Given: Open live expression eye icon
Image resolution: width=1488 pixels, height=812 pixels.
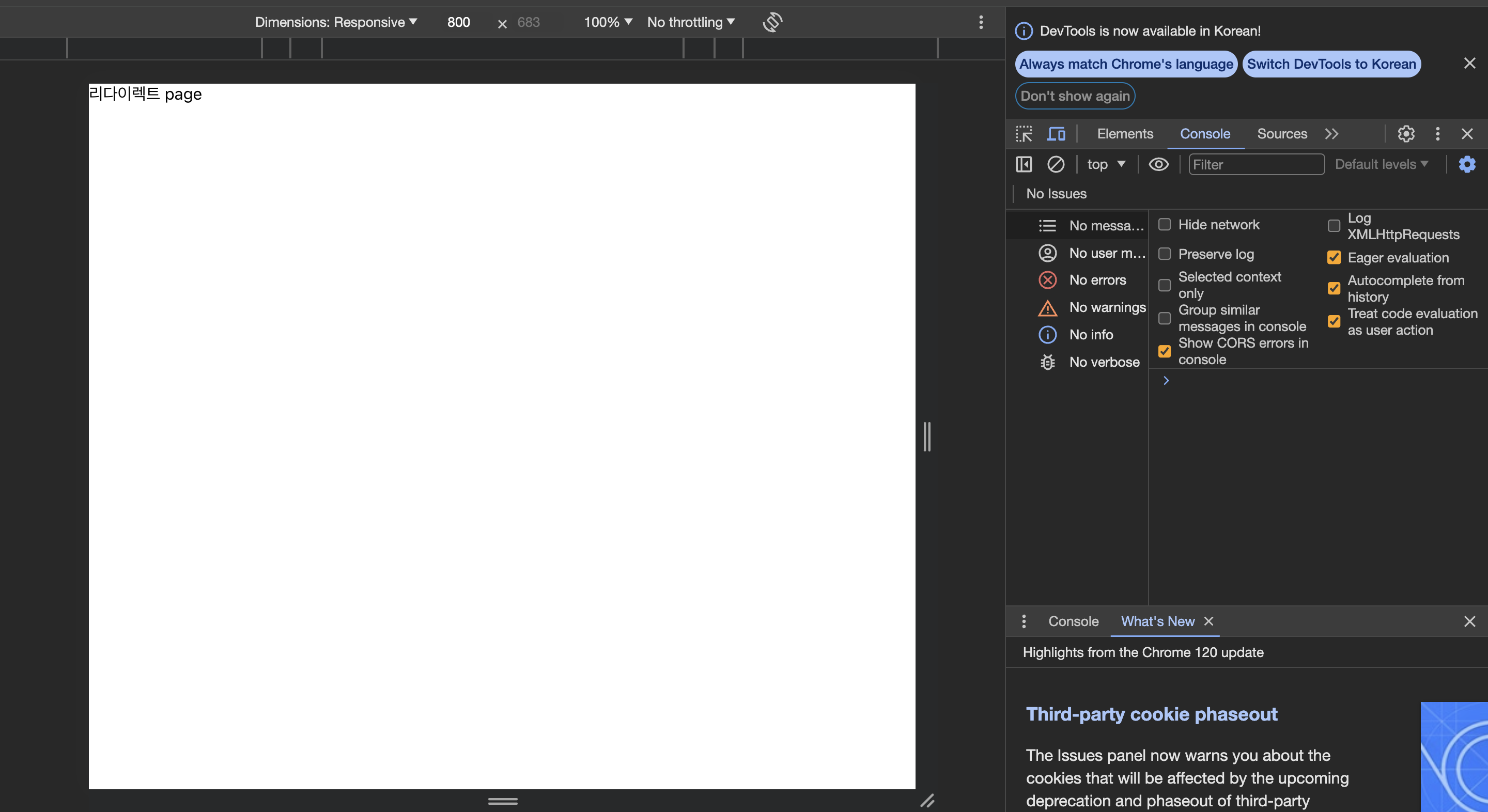Looking at the screenshot, I should 1158,165.
